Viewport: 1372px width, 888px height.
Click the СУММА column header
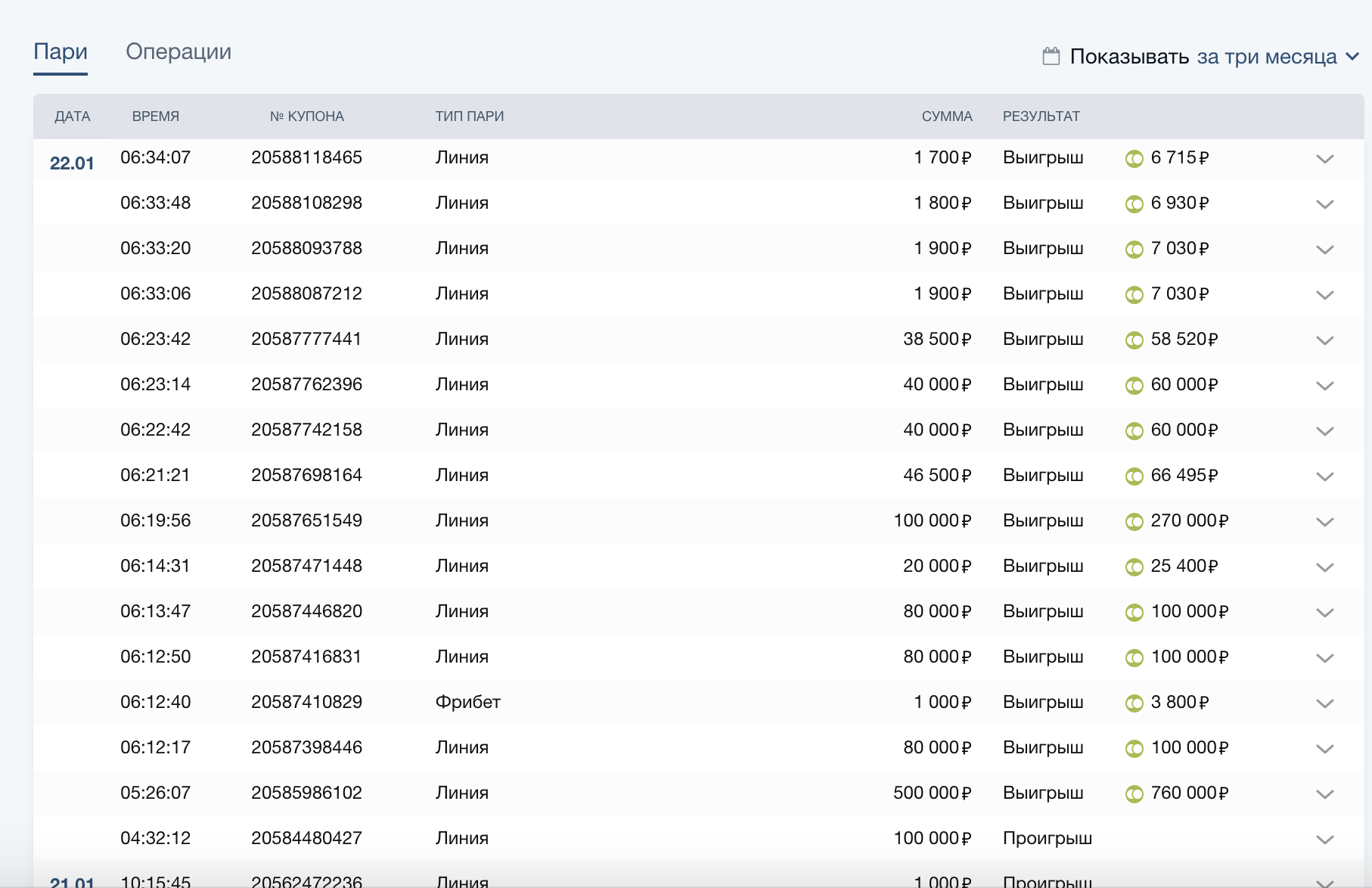[x=946, y=116]
